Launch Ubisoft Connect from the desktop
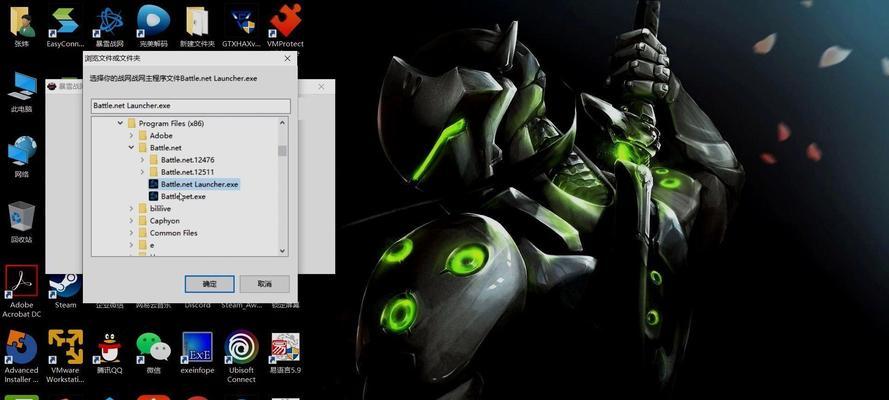The width and height of the screenshot is (889, 400). pyautogui.click(x=242, y=356)
